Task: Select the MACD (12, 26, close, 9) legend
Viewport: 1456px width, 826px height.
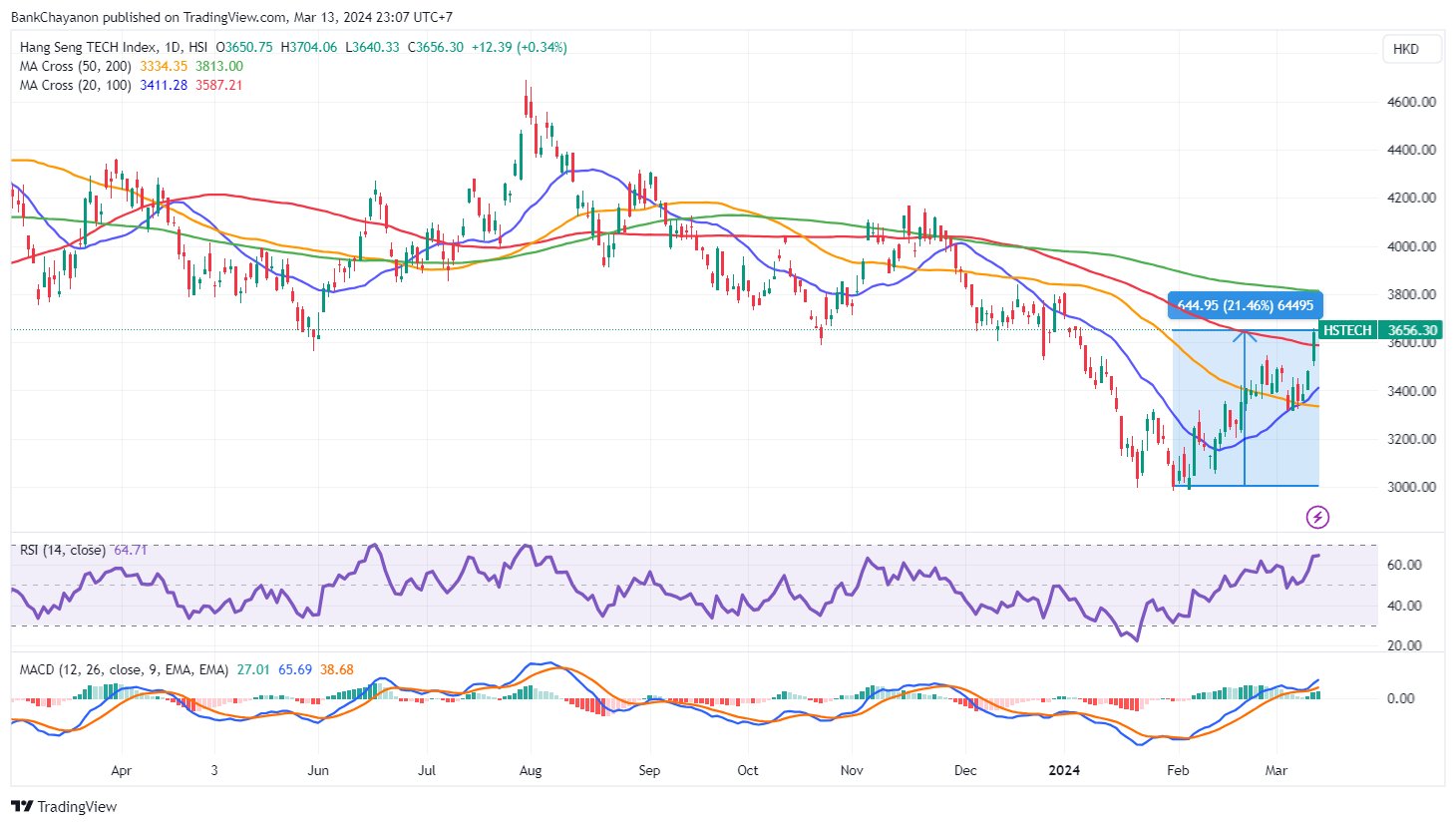Action: (x=124, y=669)
